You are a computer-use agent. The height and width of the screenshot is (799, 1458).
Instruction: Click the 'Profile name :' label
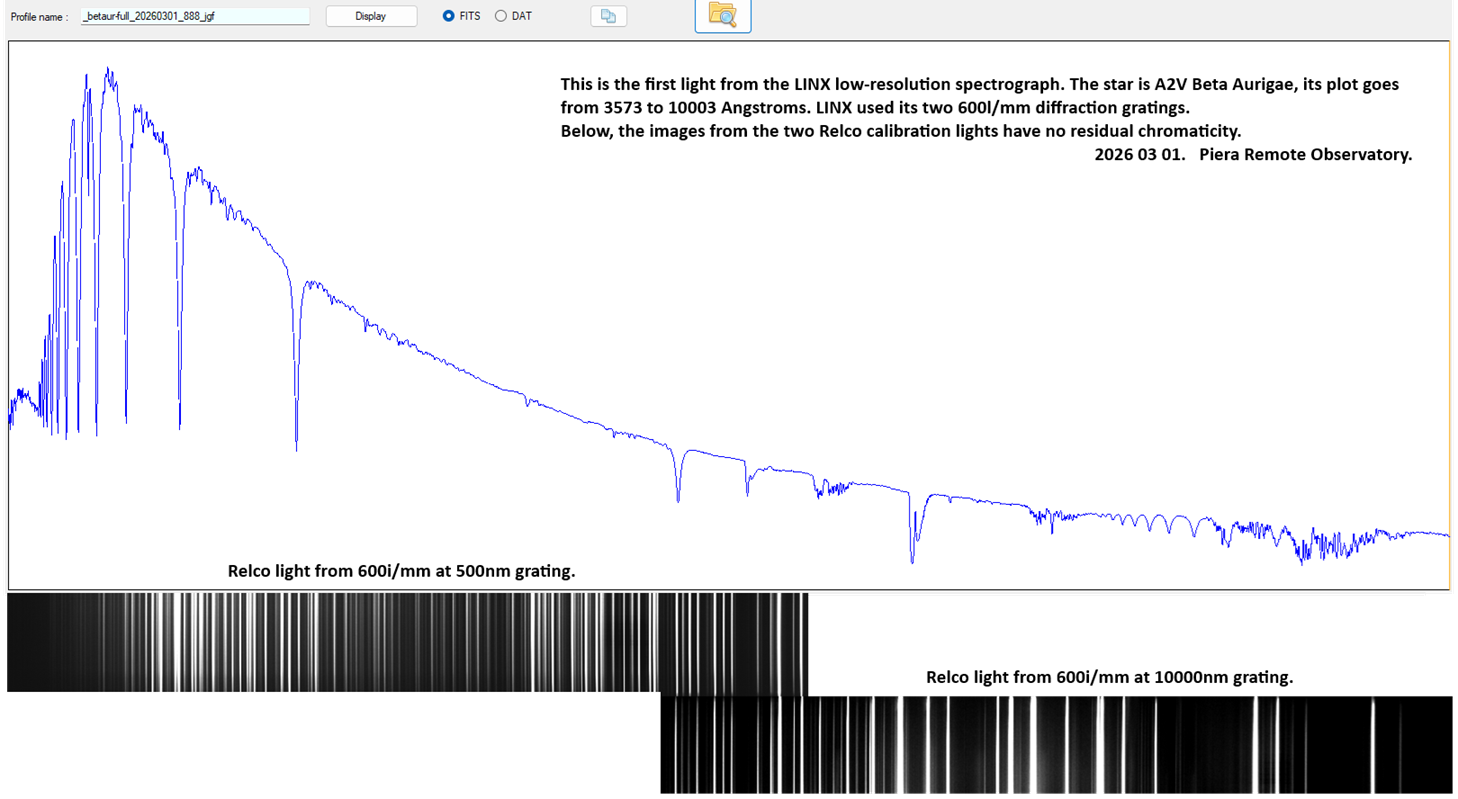(40, 17)
